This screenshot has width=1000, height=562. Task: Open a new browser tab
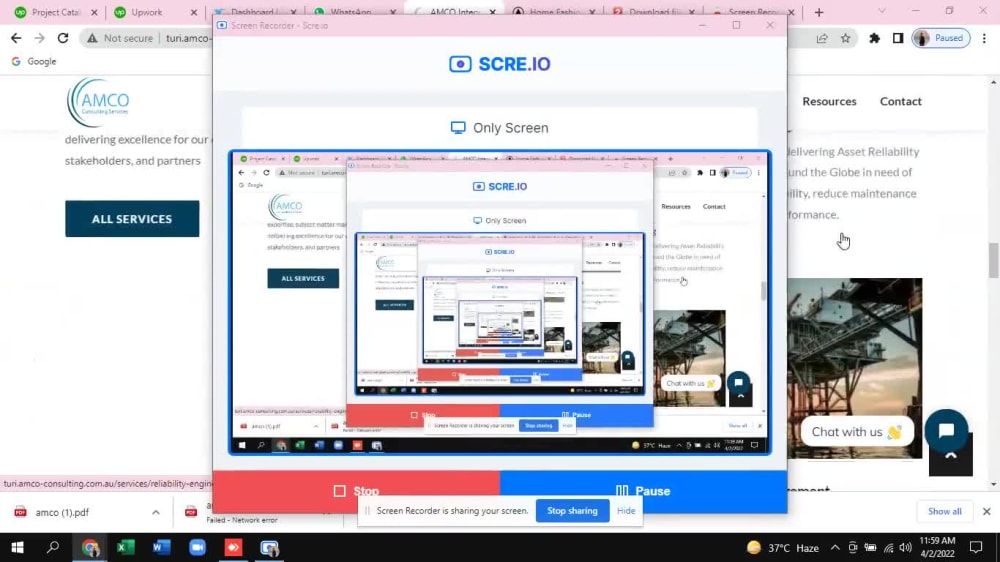(819, 12)
